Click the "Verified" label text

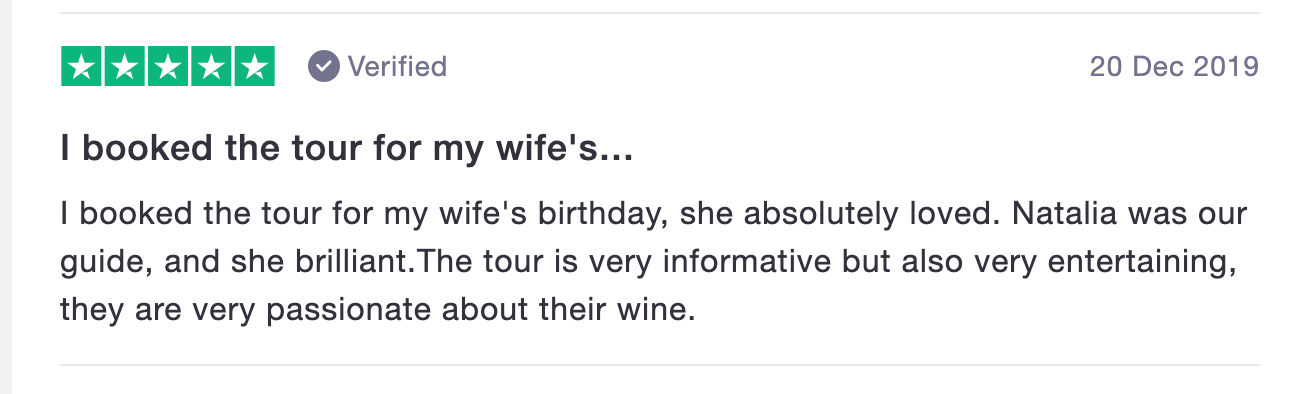(x=397, y=67)
